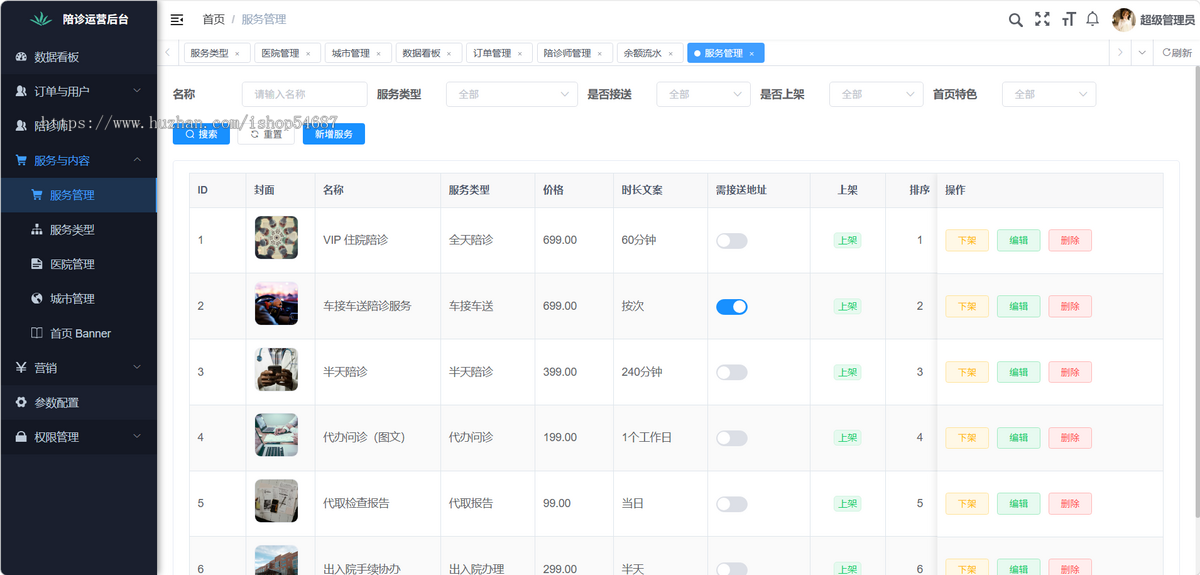Close the 数据看板 tab
This screenshot has height=575, width=1200.
(x=449, y=54)
